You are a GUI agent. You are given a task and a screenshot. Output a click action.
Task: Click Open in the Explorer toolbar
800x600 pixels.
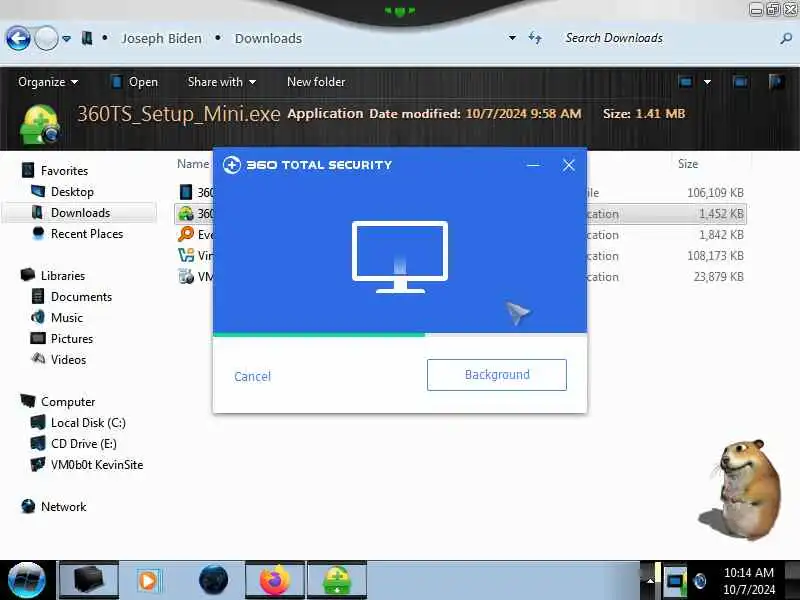click(135, 82)
